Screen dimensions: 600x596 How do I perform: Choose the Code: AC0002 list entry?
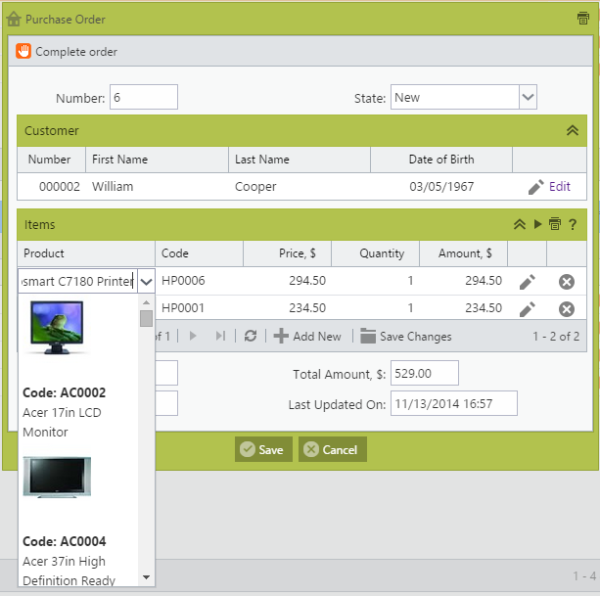[64, 393]
